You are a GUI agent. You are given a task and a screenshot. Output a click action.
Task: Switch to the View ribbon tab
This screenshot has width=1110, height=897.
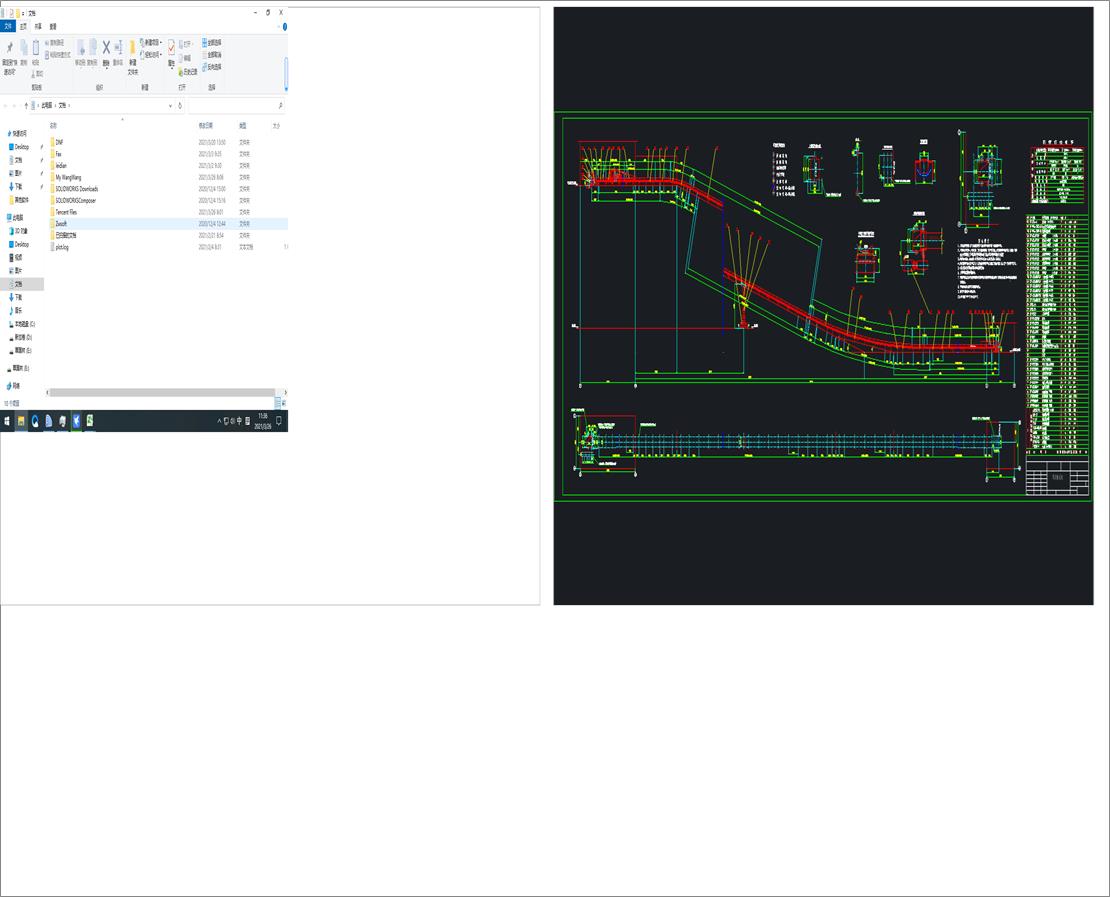click(x=53, y=26)
